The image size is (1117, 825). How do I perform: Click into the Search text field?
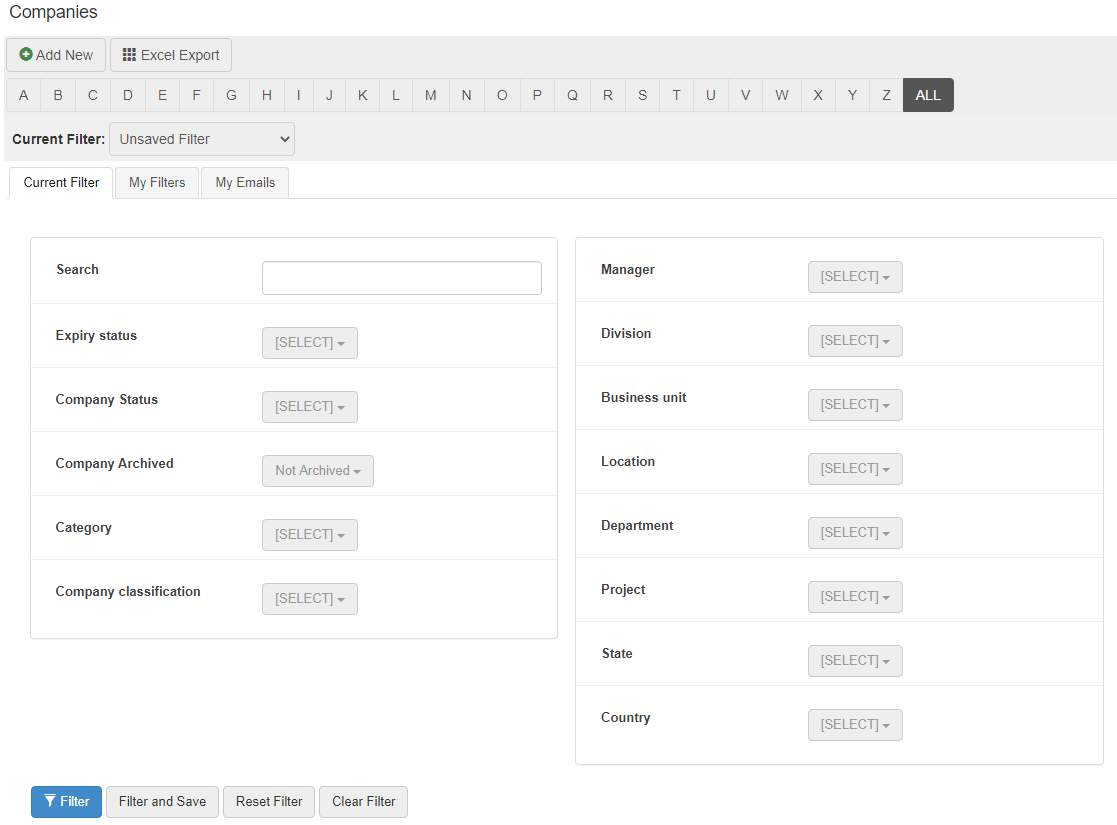pyautogui.click(x=401, y=278)
